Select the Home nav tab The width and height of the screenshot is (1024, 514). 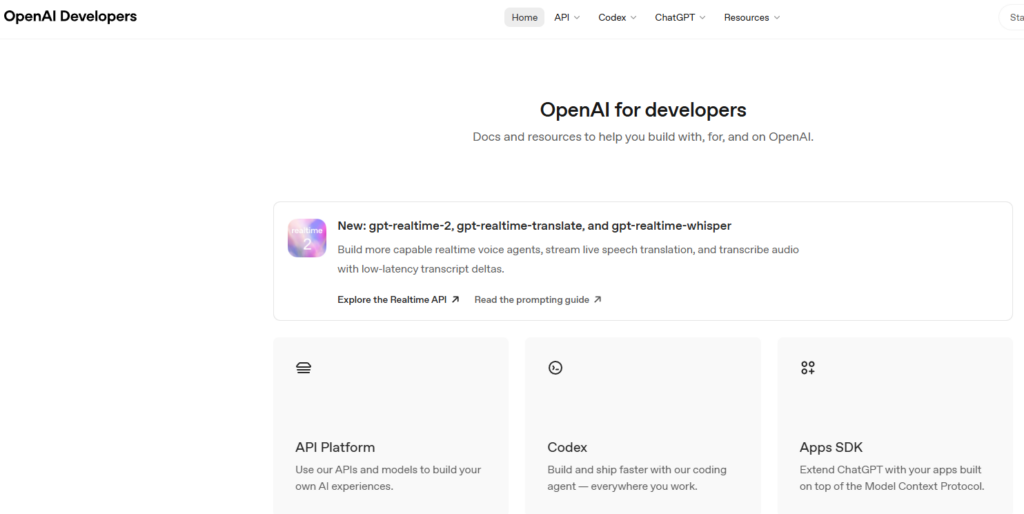coord(524,18)
